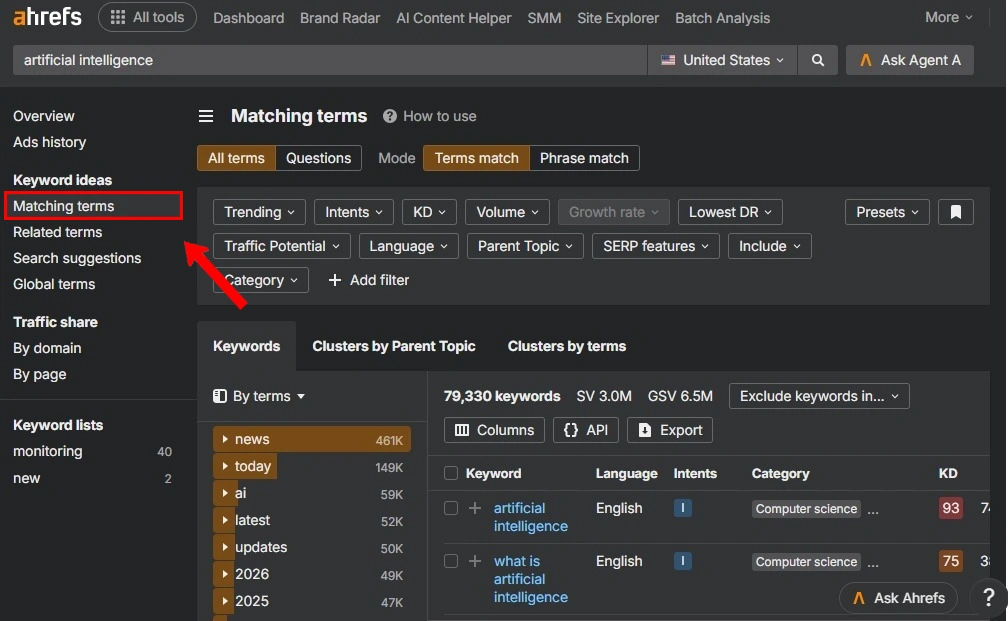
Task: Check the artificial intelligence row checkbox
Action: (x=451, y=508)
